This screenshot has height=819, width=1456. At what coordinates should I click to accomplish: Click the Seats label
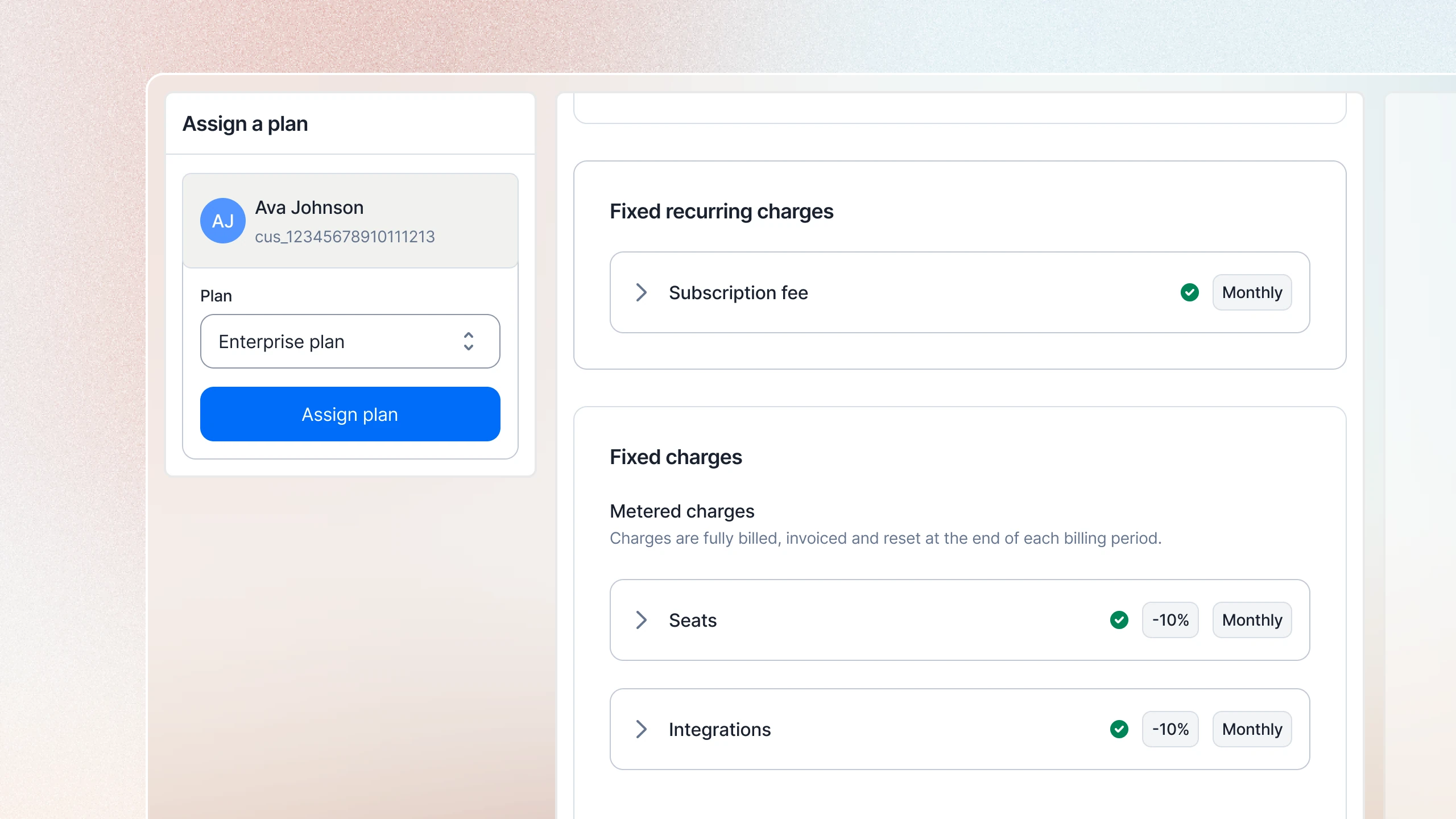point(693,620)
